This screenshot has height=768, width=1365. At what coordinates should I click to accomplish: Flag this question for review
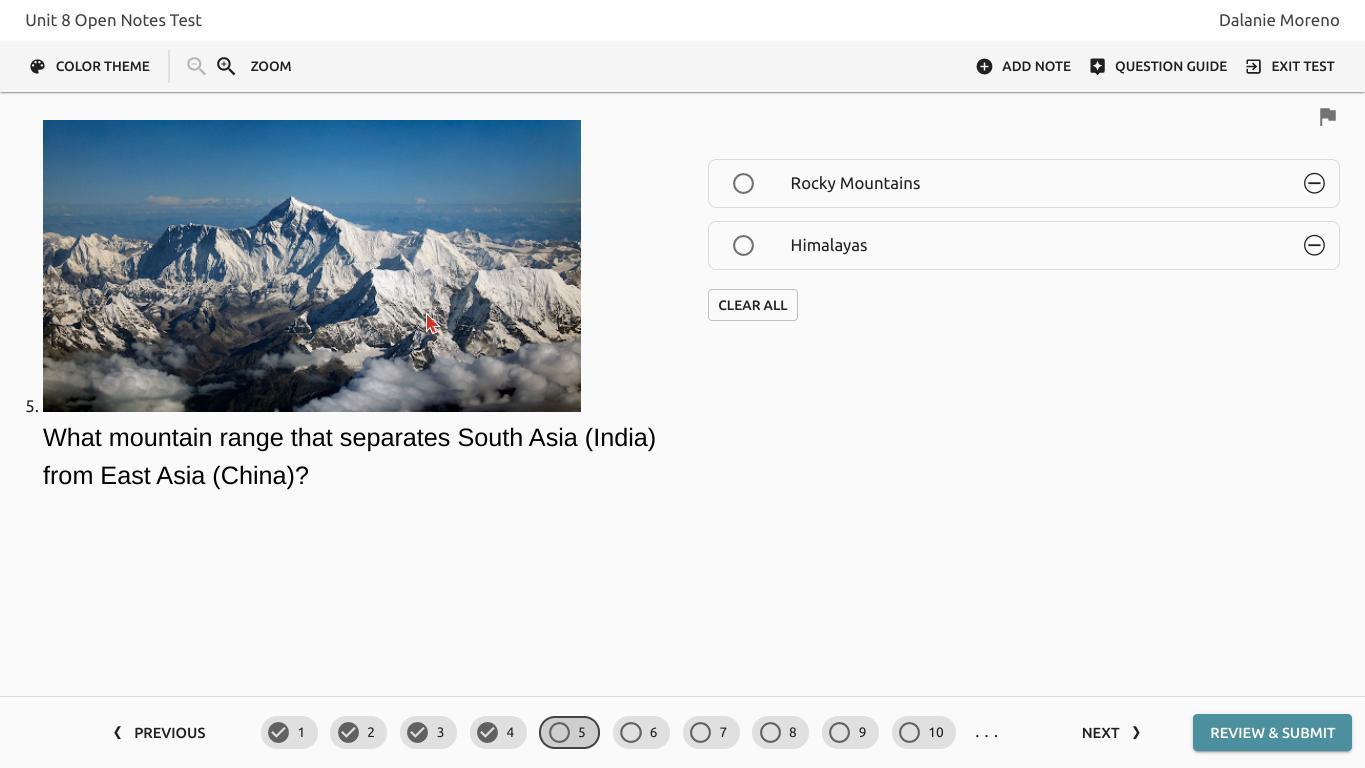coord(1327,117)
